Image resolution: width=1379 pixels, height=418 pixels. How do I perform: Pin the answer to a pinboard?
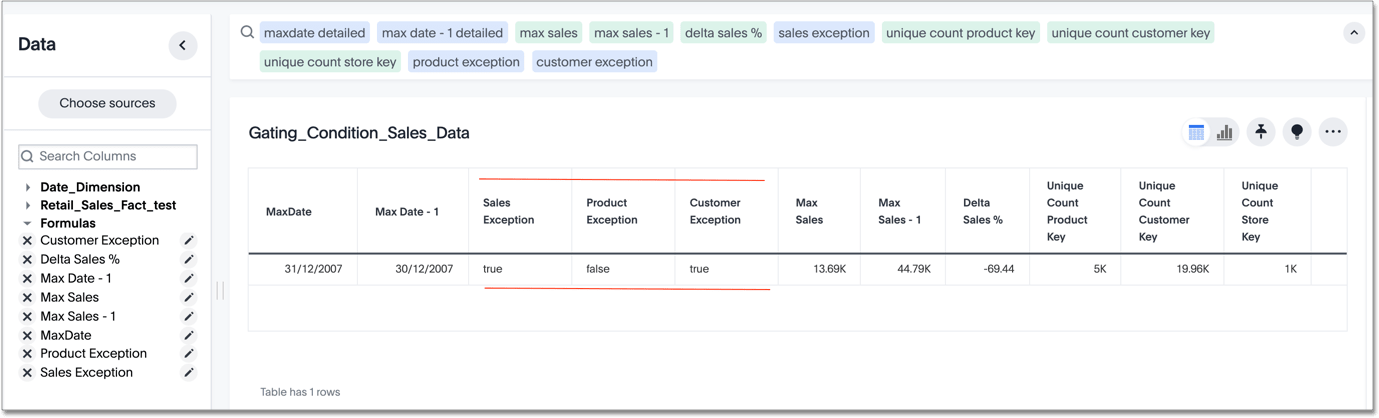pos(1261,132)
